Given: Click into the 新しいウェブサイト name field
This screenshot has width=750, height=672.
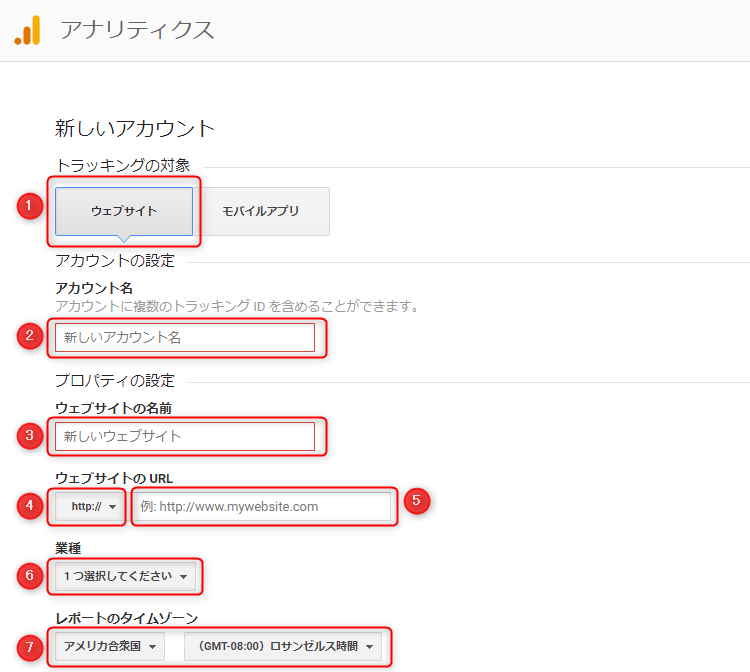Looking at the screenshot, I should pyautogui.click(x=185, y=436).
